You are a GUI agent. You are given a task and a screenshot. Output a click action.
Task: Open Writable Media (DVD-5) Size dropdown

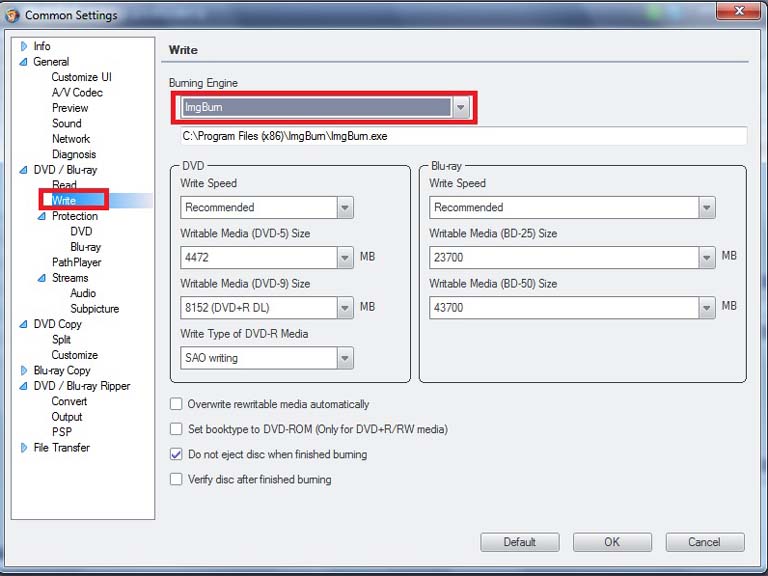[x=345, y=258]
